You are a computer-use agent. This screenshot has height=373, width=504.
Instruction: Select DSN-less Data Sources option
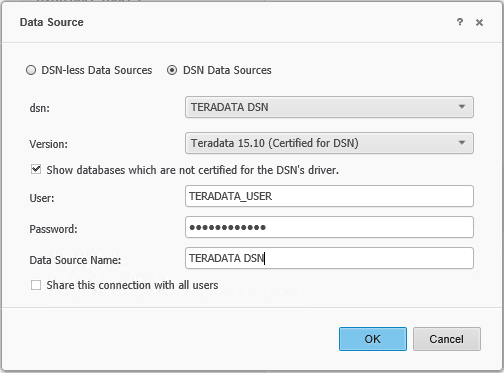tap(31, 70)
